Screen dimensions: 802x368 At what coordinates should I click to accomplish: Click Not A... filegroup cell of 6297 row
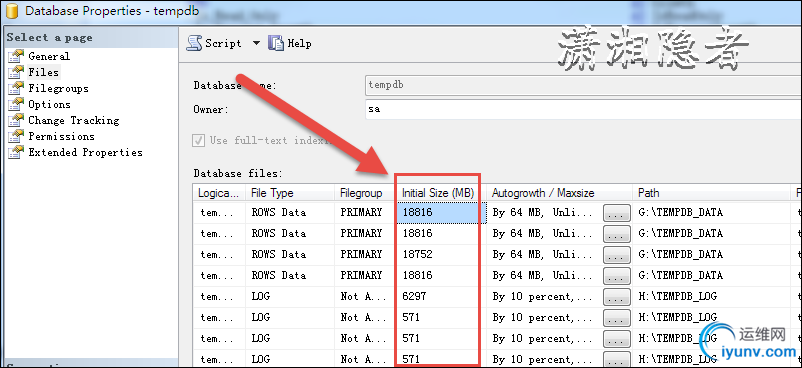pyautogui.click(x=363, y=296)
